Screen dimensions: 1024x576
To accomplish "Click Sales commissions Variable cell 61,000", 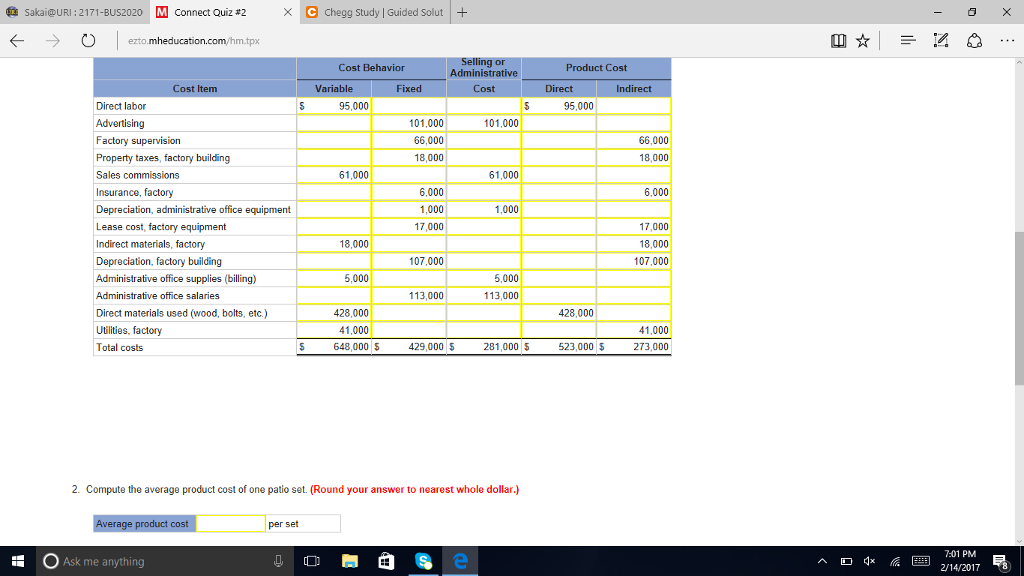I will click(x=334, y=175).
